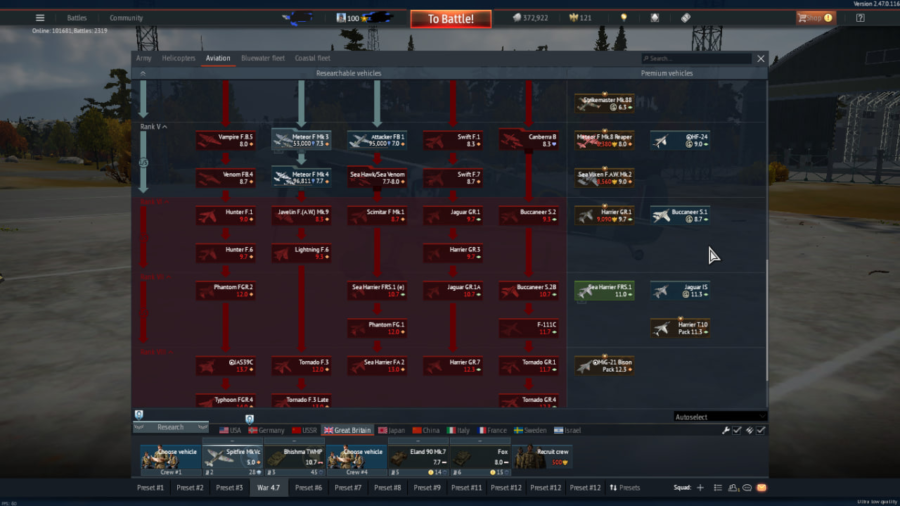Select the Sea Harrier FRS.1 premium vehicle

click(605, 291)
